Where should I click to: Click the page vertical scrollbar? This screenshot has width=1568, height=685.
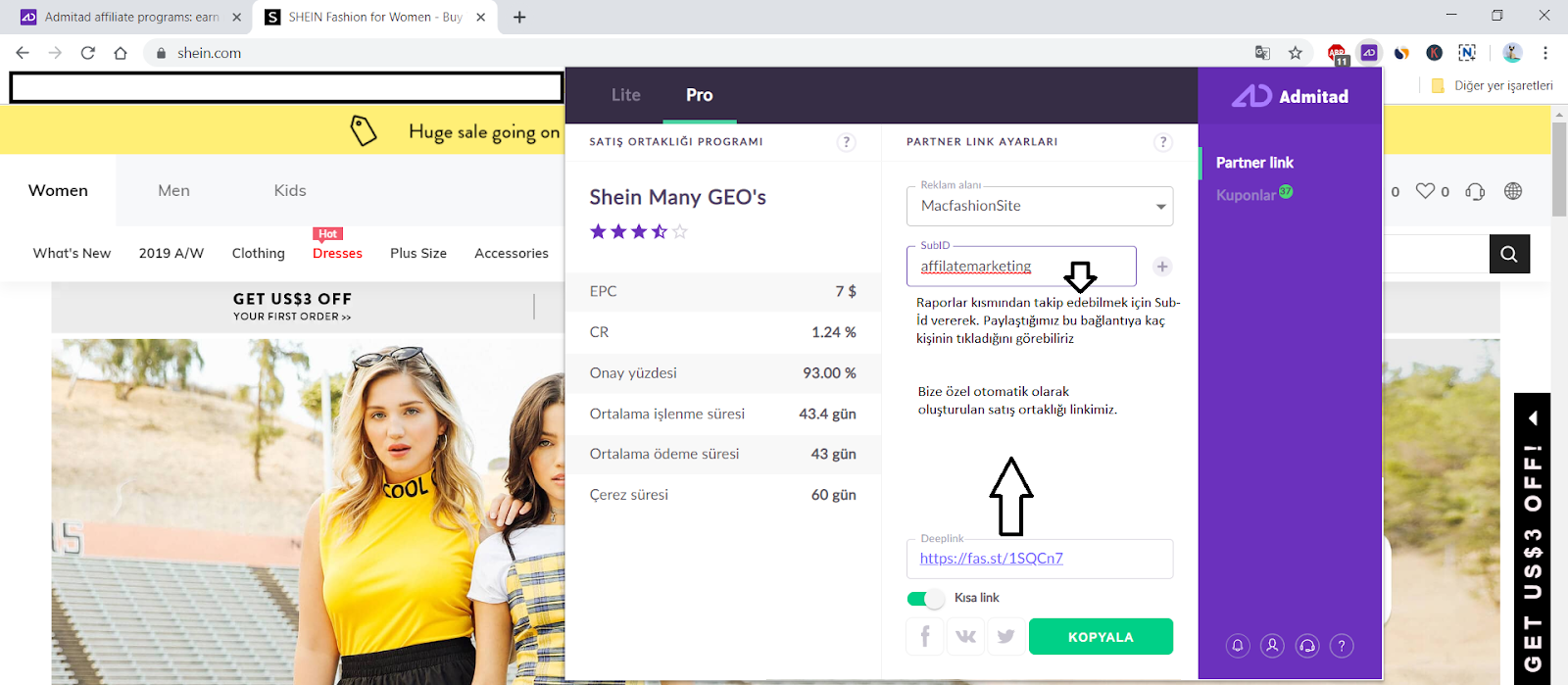pos(1559,170)
